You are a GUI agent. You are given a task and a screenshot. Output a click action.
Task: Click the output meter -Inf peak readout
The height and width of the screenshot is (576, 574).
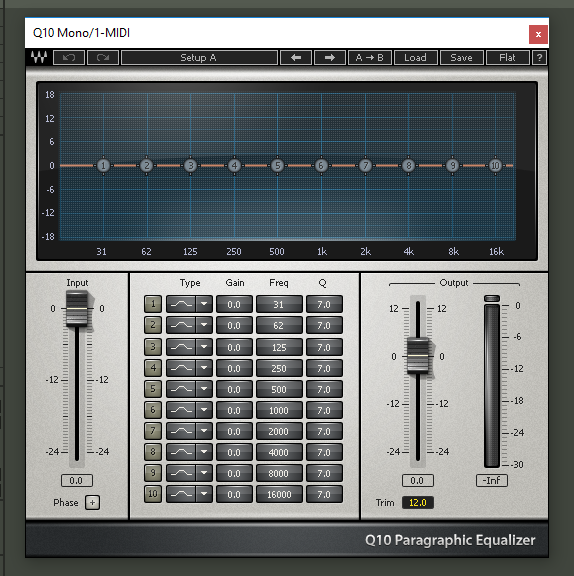pos(492,480)
